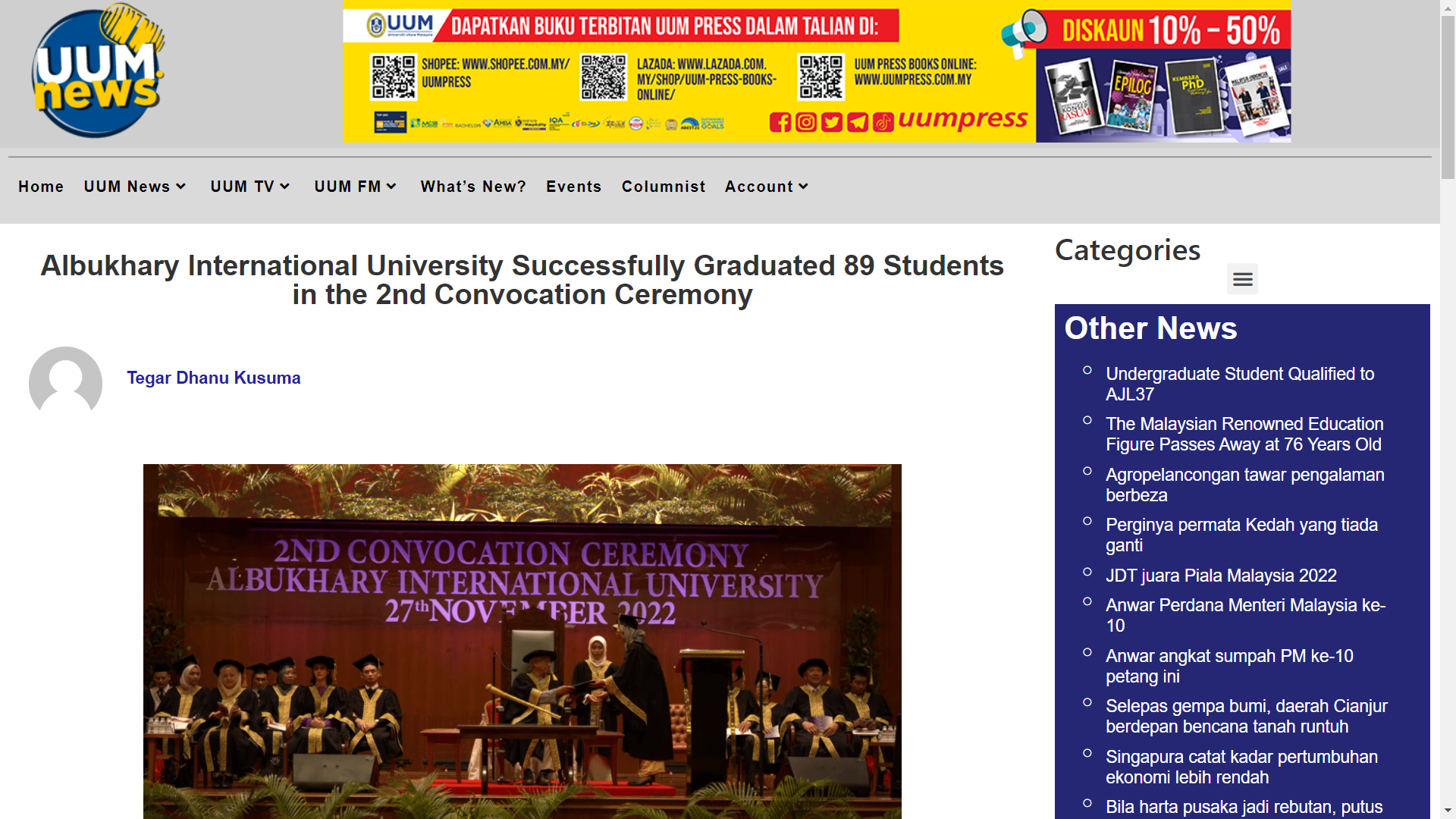Expand the UUM TV dropdown menu
The image size is (1456, 819).
250,187
